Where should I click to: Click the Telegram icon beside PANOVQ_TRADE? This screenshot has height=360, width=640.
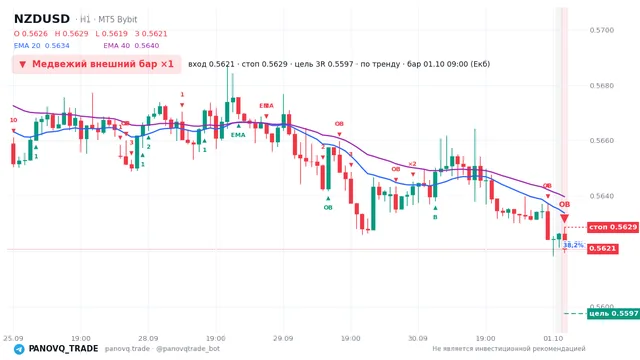[x=19, y=349]
